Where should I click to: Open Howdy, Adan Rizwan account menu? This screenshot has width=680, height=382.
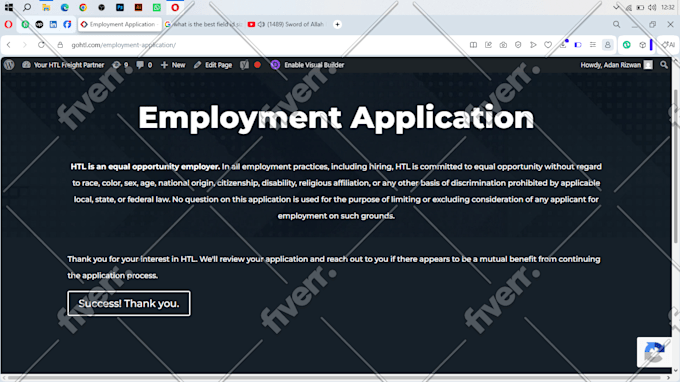[x=616, y=65]
